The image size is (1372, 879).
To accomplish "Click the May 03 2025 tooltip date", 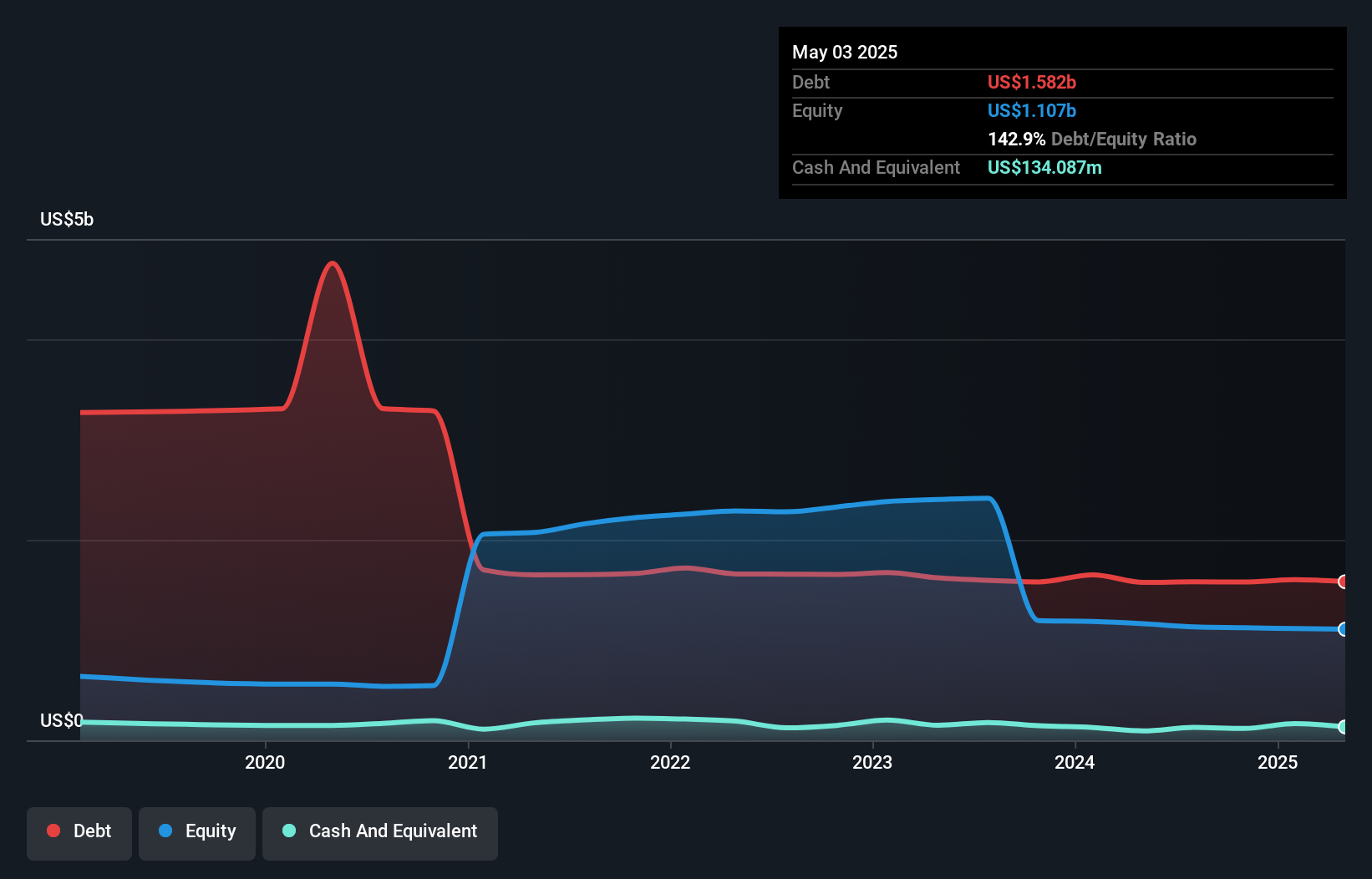I will pyautogui.click(x=845, y=52).
